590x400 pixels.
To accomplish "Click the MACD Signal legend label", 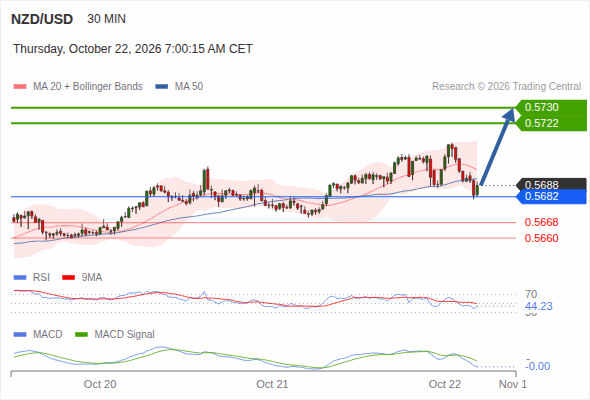I will [x=125, y=335].
